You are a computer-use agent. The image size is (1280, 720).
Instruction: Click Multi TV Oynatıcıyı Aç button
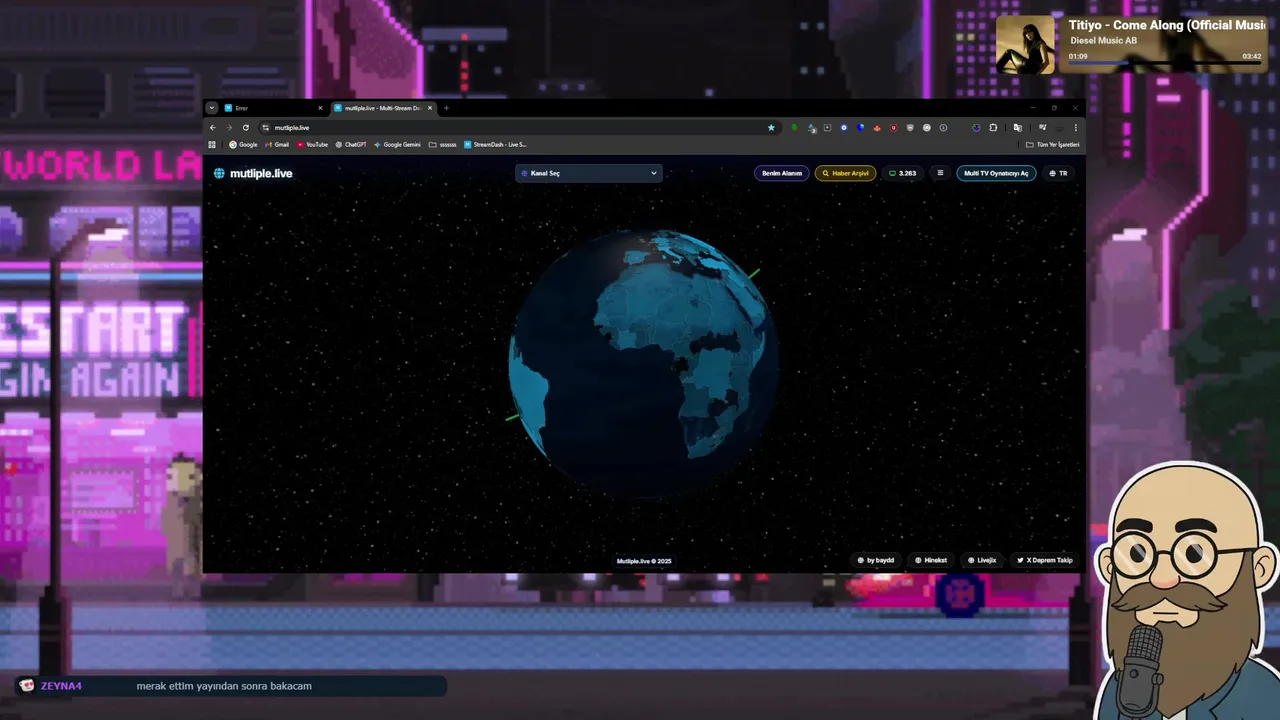[996, 173]
